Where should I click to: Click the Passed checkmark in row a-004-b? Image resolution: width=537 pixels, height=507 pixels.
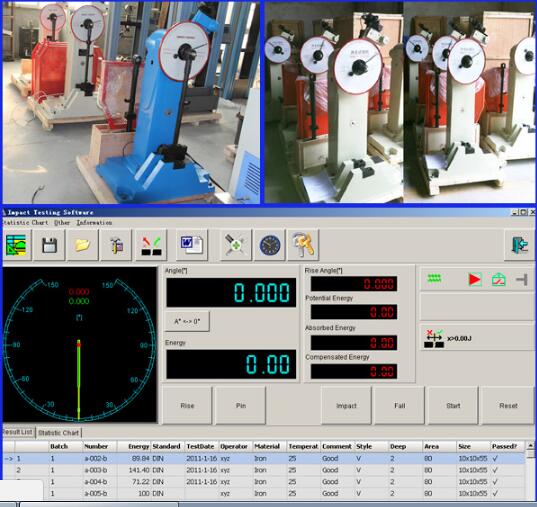pyautogui.click(x=495, y=482)
